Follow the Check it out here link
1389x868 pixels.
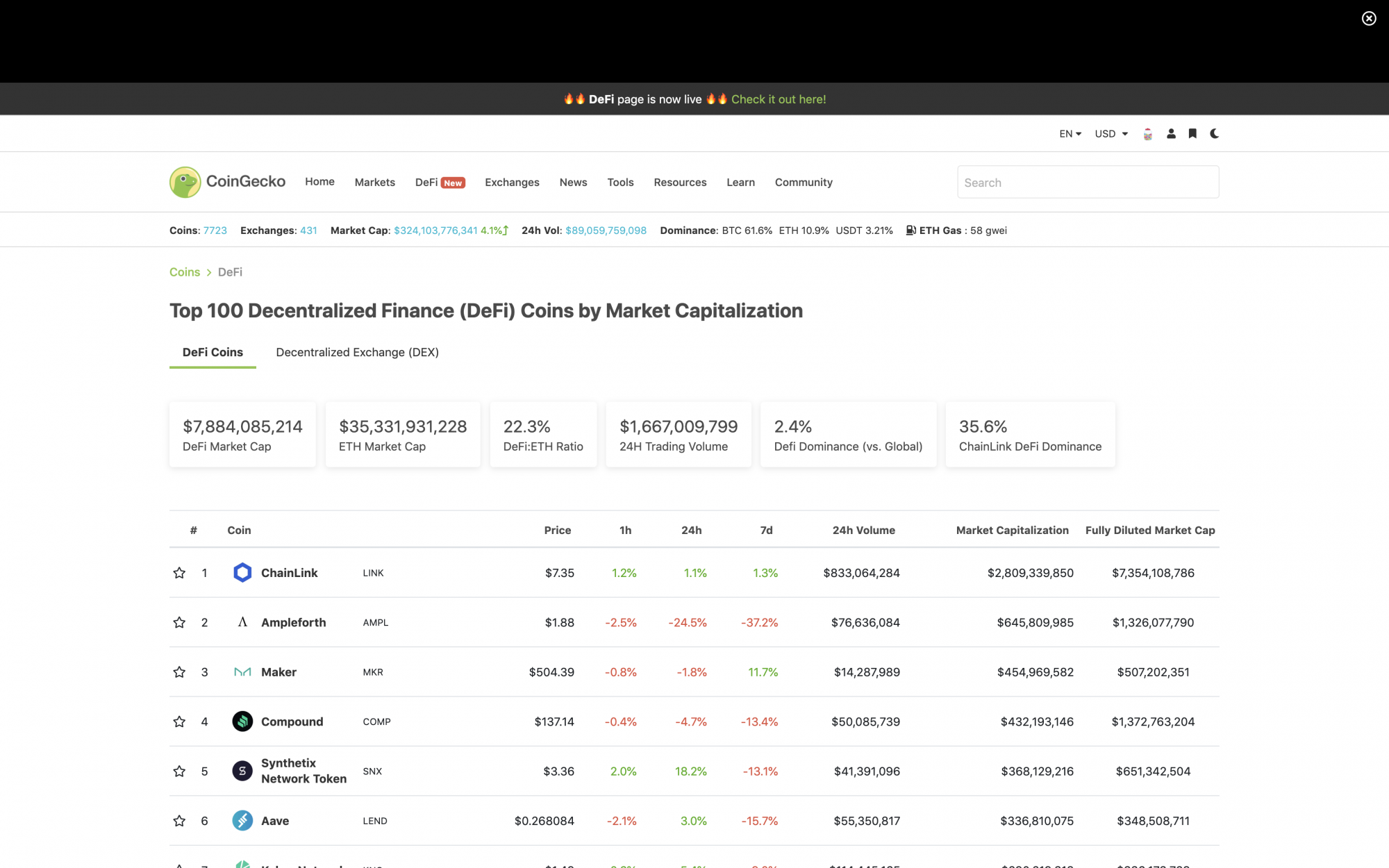click(779, 99)
